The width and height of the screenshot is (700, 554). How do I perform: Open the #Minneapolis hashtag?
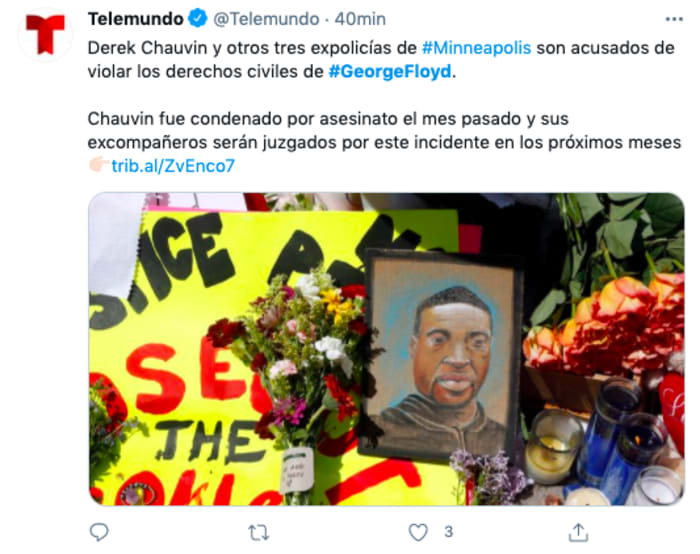click(x=476, y=48)
